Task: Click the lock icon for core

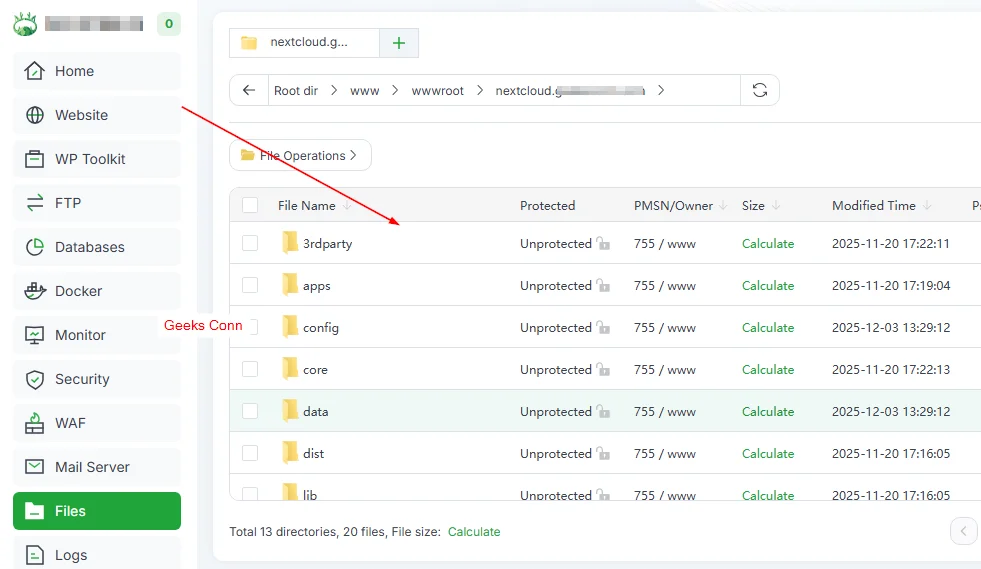Action: 603,369
